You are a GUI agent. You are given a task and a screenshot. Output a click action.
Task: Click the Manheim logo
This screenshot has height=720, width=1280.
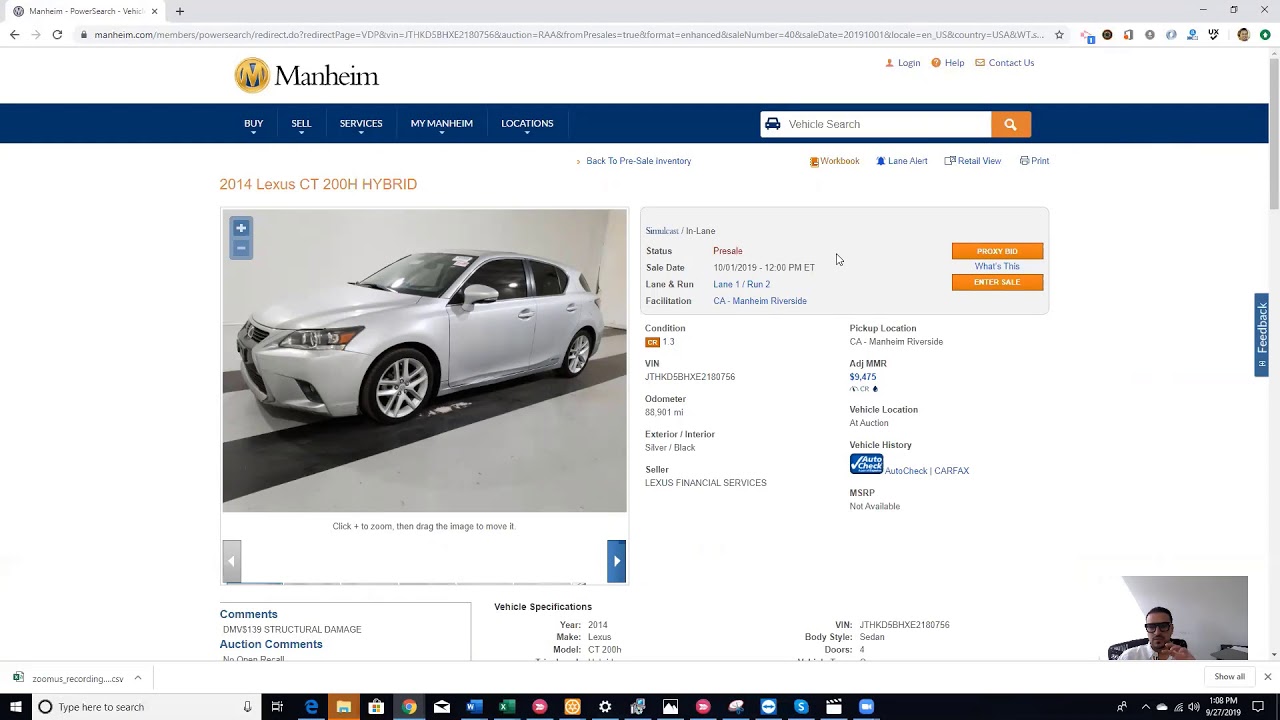pyautogui.click(x=307, y=76)
